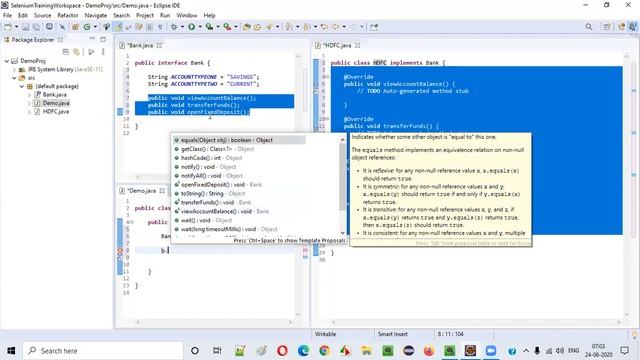Screen dimensions: 640x360
Task: Open Google Chrome from the taskbar
Action: 324,351
